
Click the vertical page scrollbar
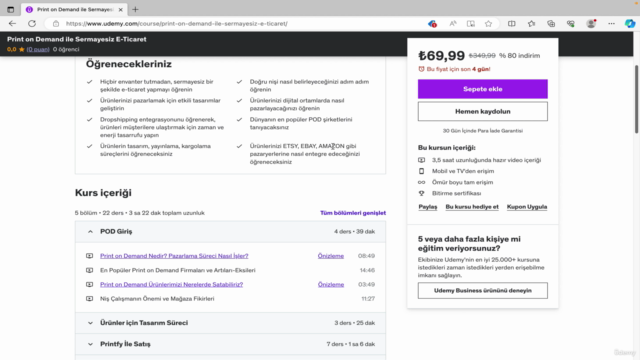(636, 98)
